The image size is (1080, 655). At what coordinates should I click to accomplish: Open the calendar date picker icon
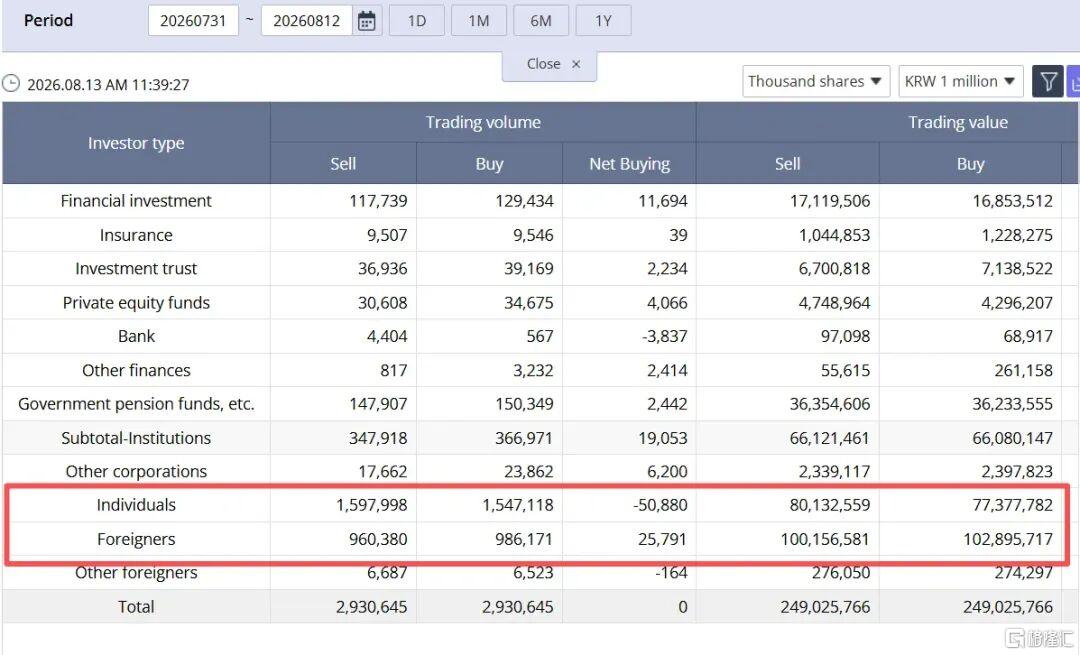click(x=366, y=21)
